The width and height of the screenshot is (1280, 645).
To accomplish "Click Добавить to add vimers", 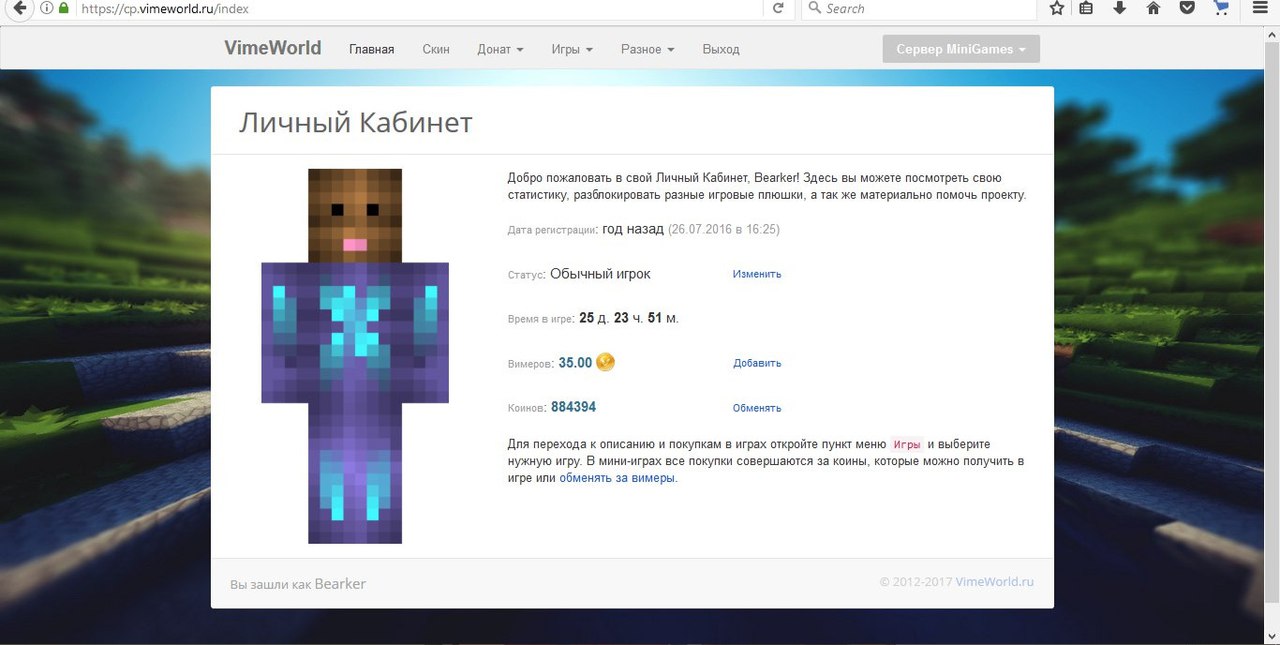I will [757, 363].
